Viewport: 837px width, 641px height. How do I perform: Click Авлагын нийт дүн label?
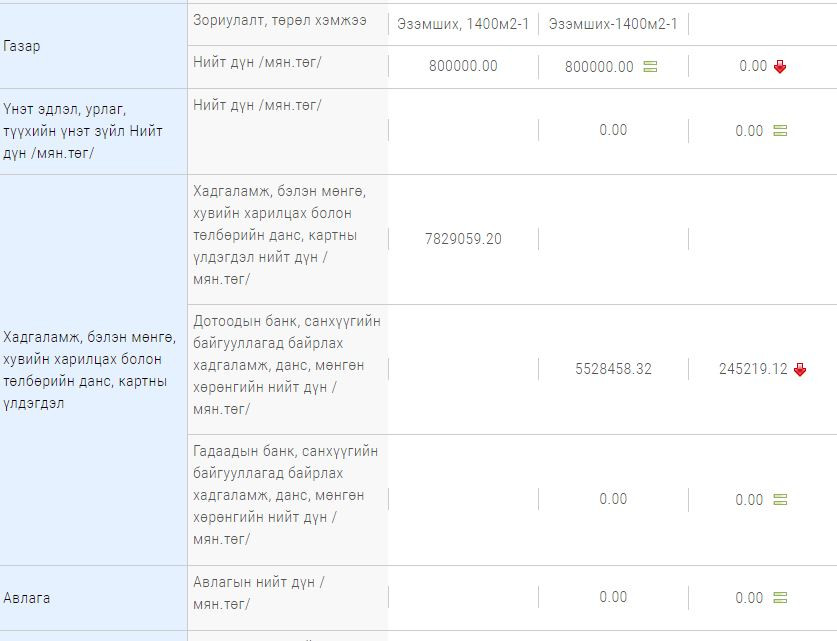pos(259,593)
